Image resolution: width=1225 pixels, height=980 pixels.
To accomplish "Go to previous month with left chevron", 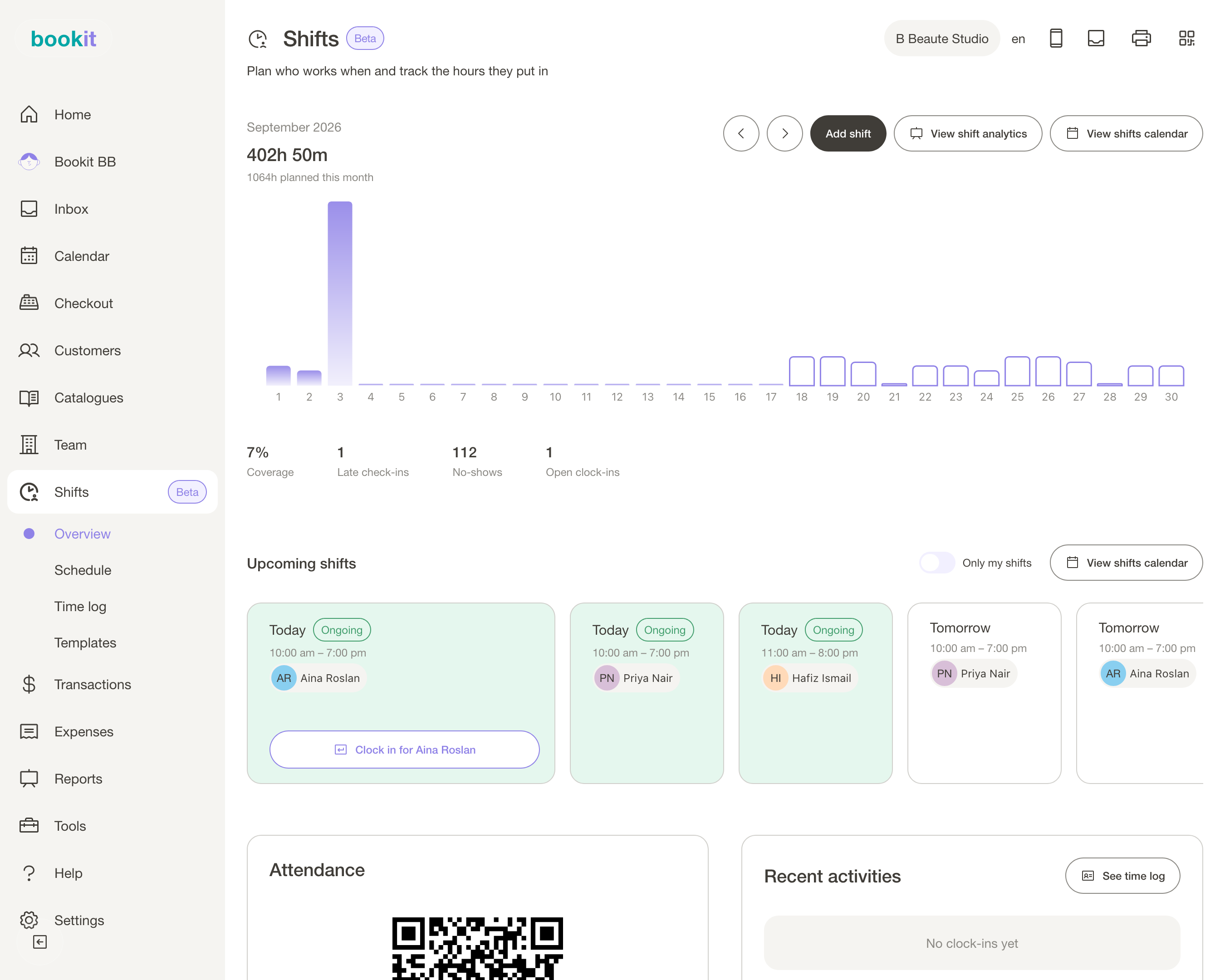I will 741,133.
